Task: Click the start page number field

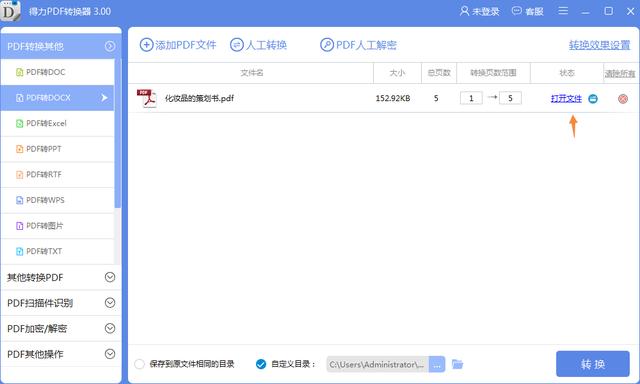Action: point(471,98)
